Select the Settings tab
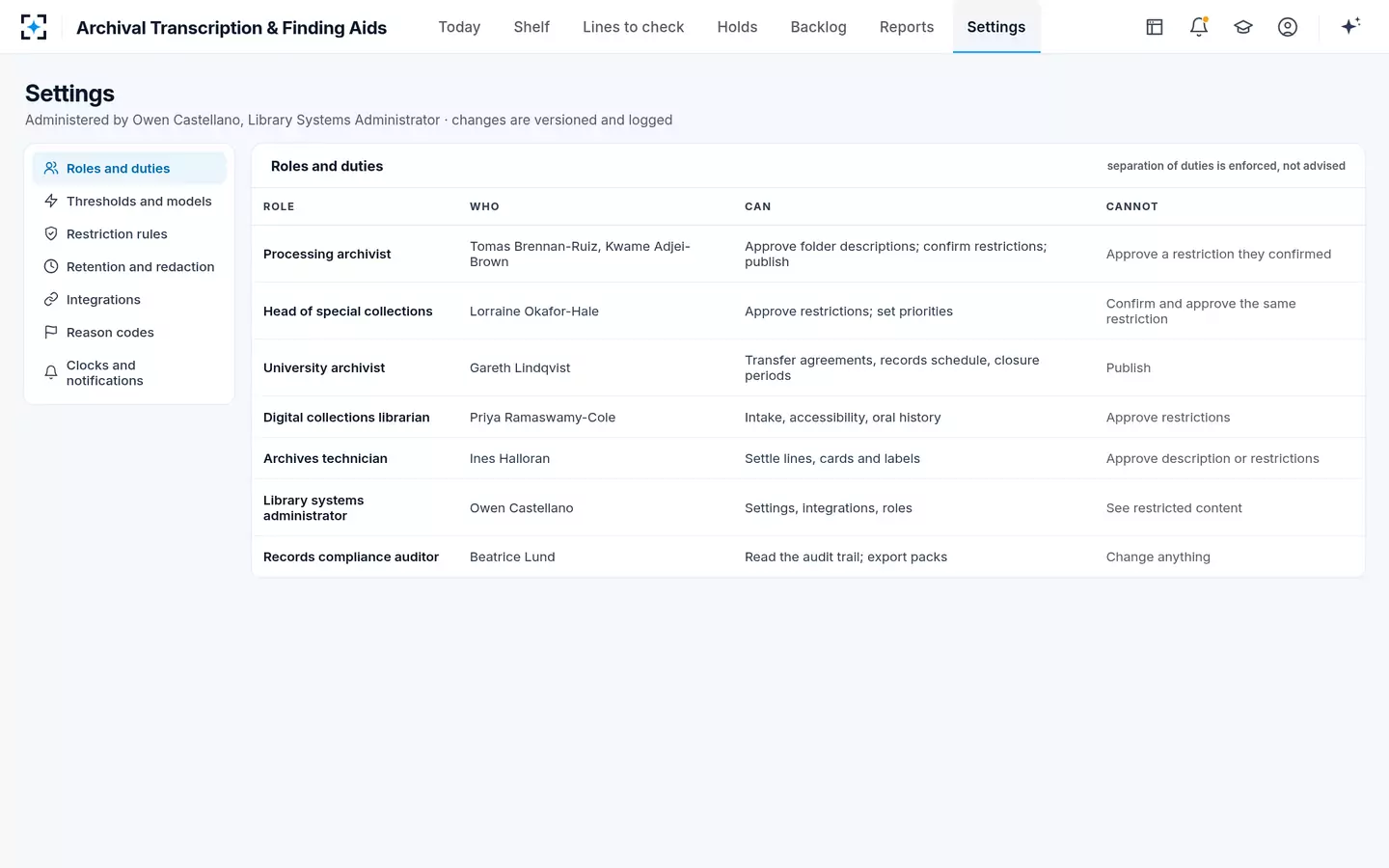This screenshot has height=868, width=1389. (x=996, y=27)
